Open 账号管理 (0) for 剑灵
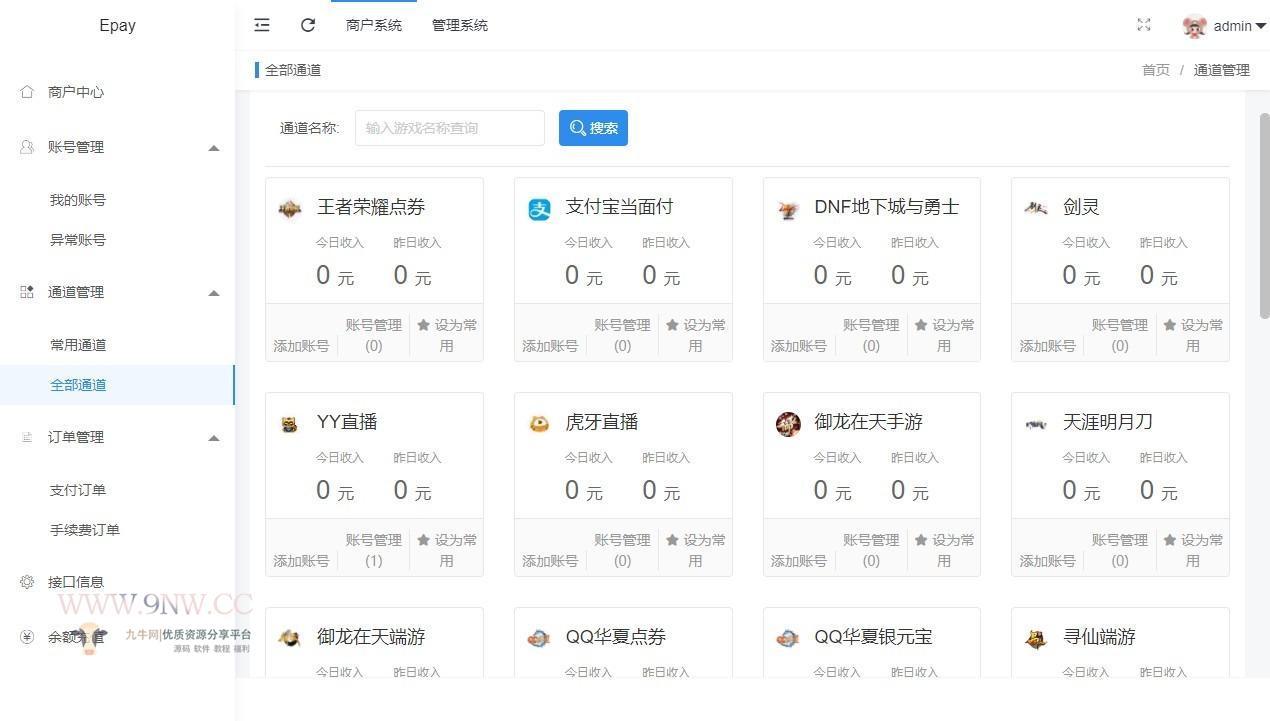 click(x=1120, y=335)
